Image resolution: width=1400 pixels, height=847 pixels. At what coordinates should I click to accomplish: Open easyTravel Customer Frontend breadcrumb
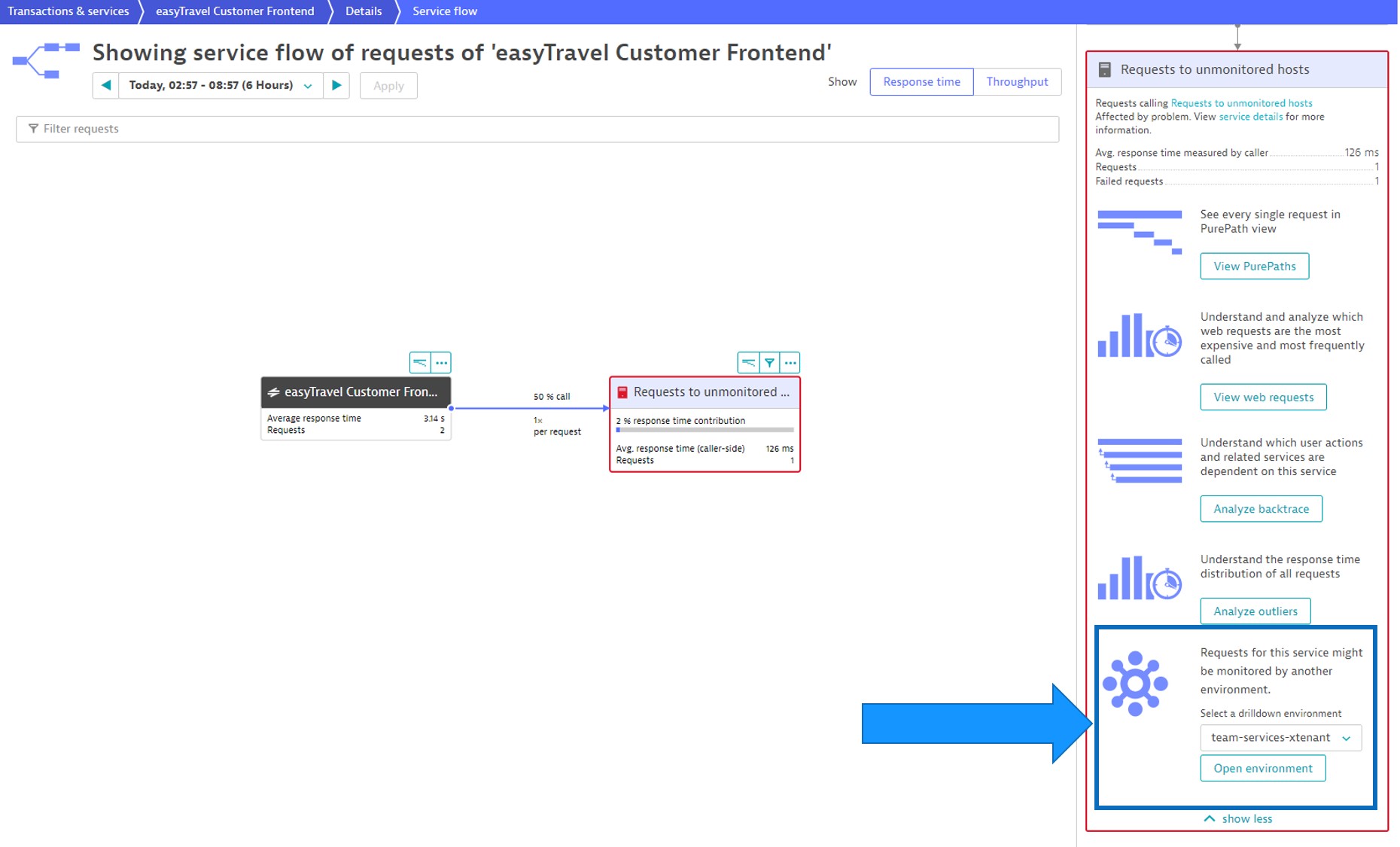click(235, 11)
